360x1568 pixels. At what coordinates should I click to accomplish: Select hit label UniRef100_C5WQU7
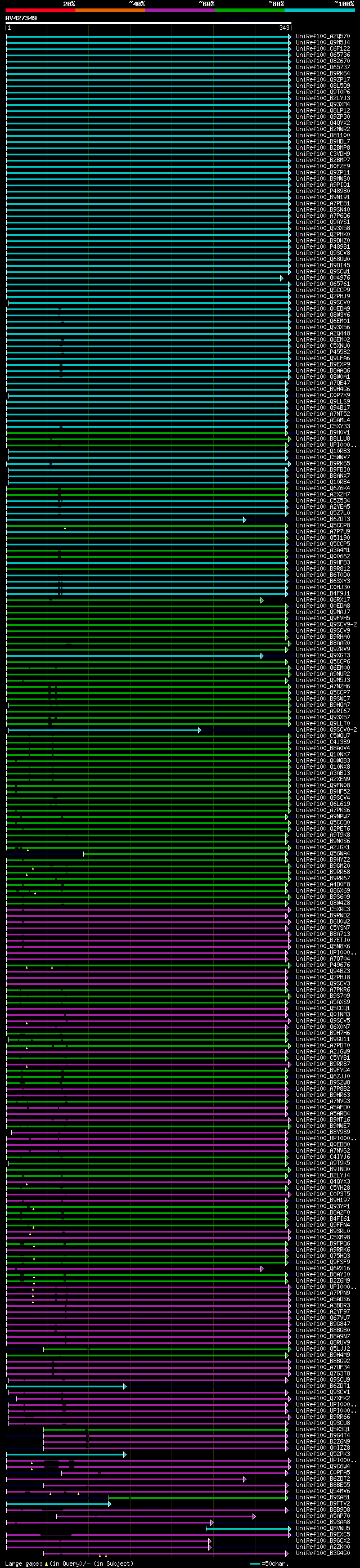(x=322, y=736)
